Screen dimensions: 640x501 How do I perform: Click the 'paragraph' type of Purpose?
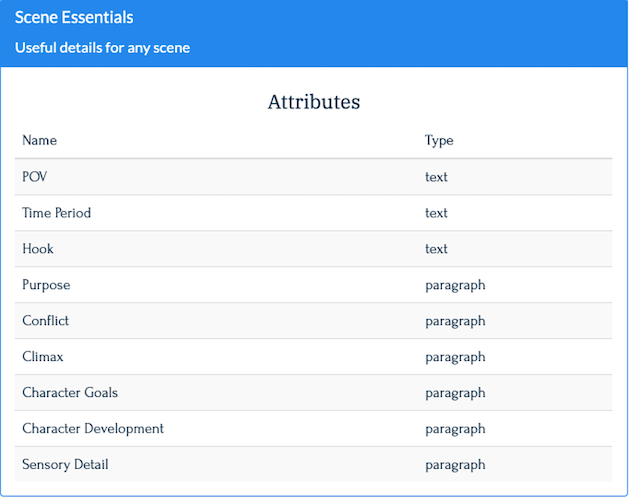click(x=455, y=285)
